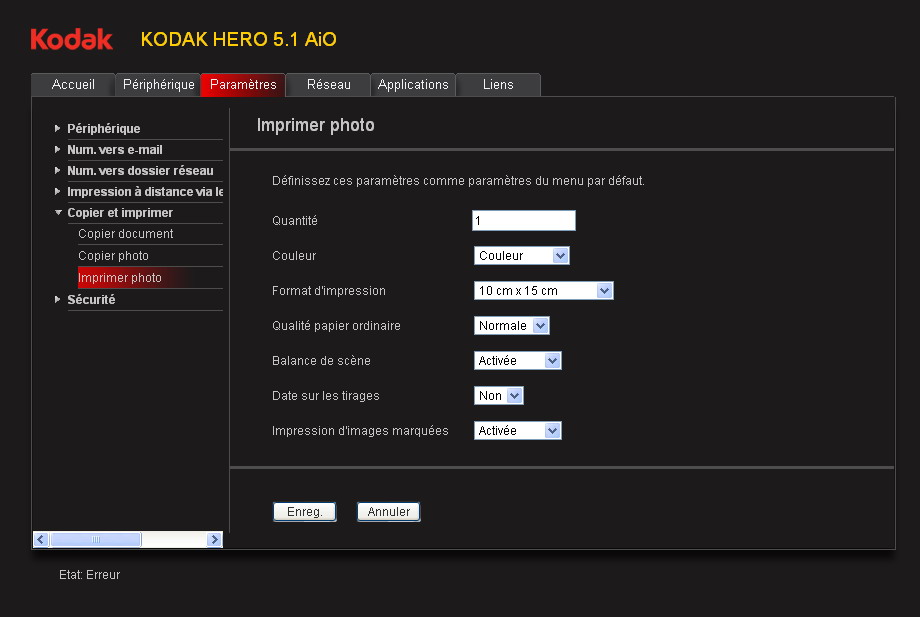This screenshot has height=617, width=920.
Task: Click the Enreg. button
Action: click(x=304, y=512)
